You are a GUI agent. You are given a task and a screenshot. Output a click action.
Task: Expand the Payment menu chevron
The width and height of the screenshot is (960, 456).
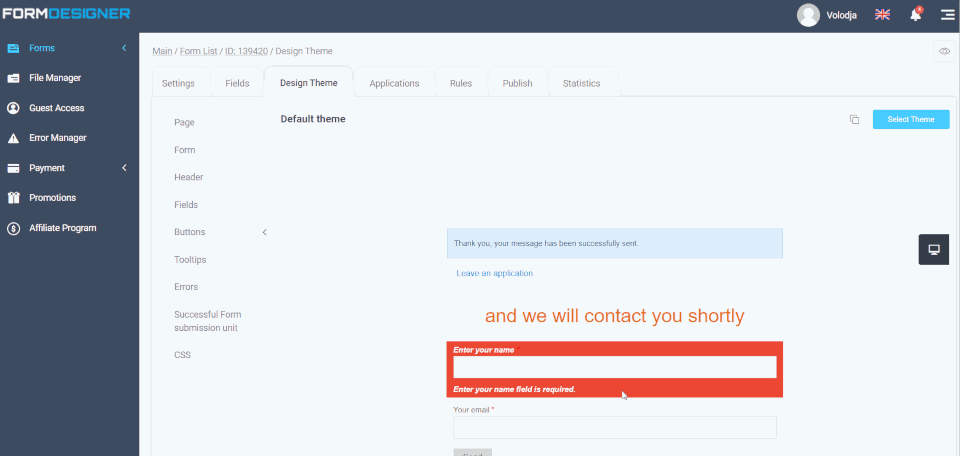click(x=124, y=168)
